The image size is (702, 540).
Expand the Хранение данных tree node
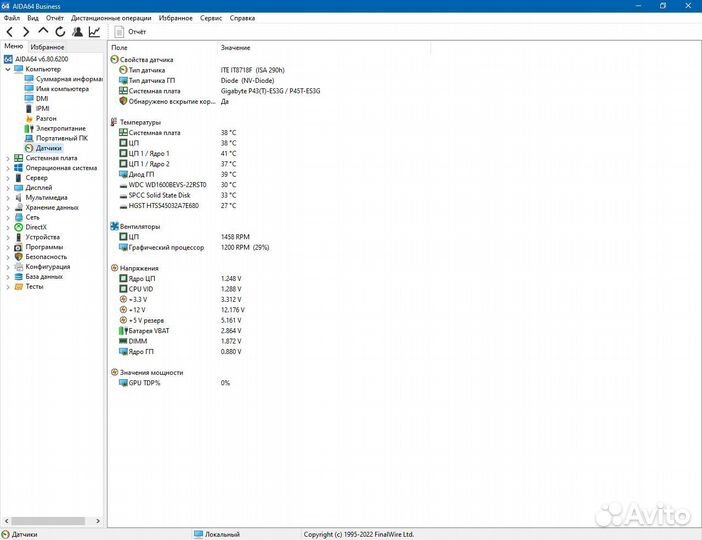(8, 207)
